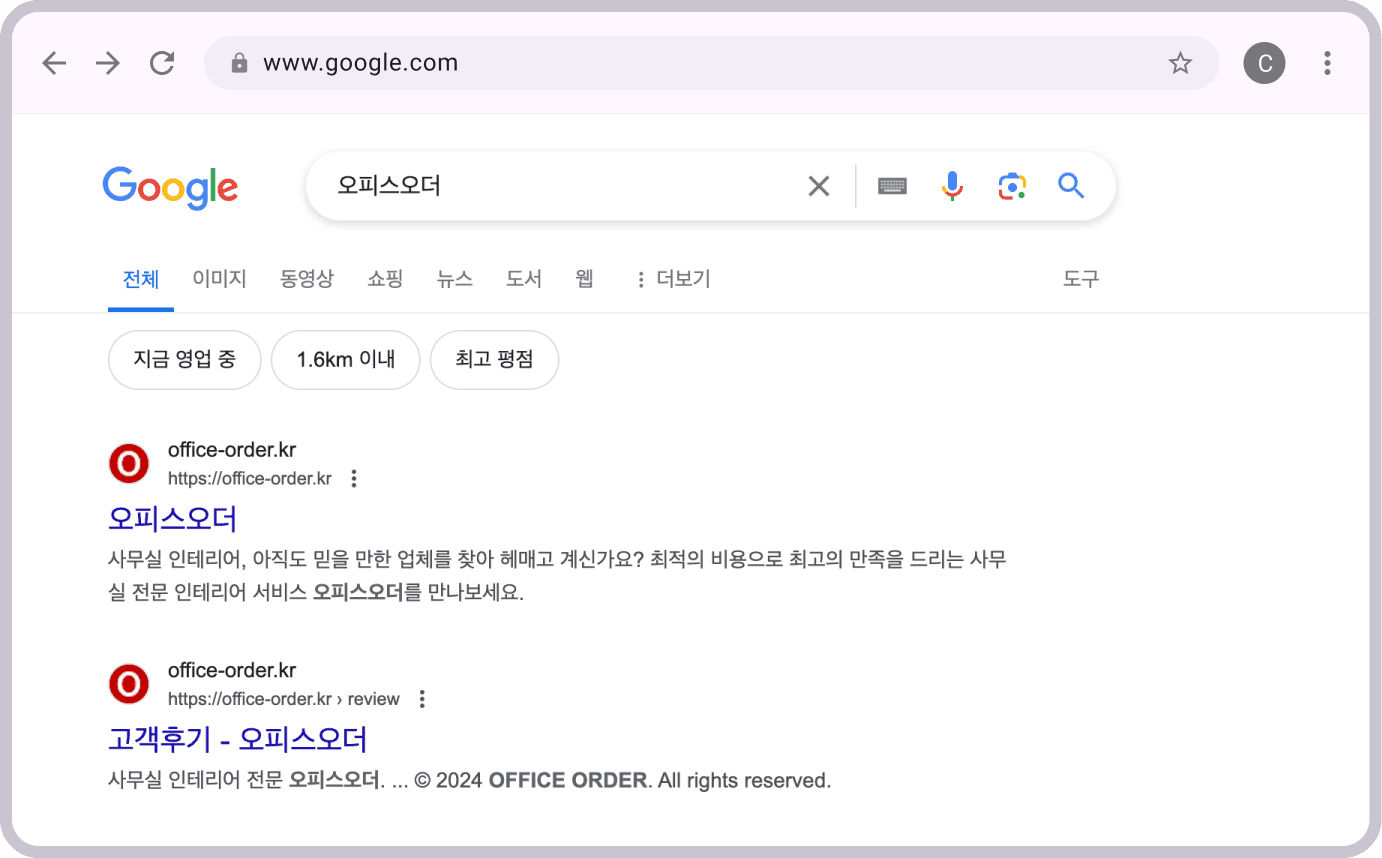Click the snippet mentioning © 2024 OFFICE ORDER

point(470,780)
